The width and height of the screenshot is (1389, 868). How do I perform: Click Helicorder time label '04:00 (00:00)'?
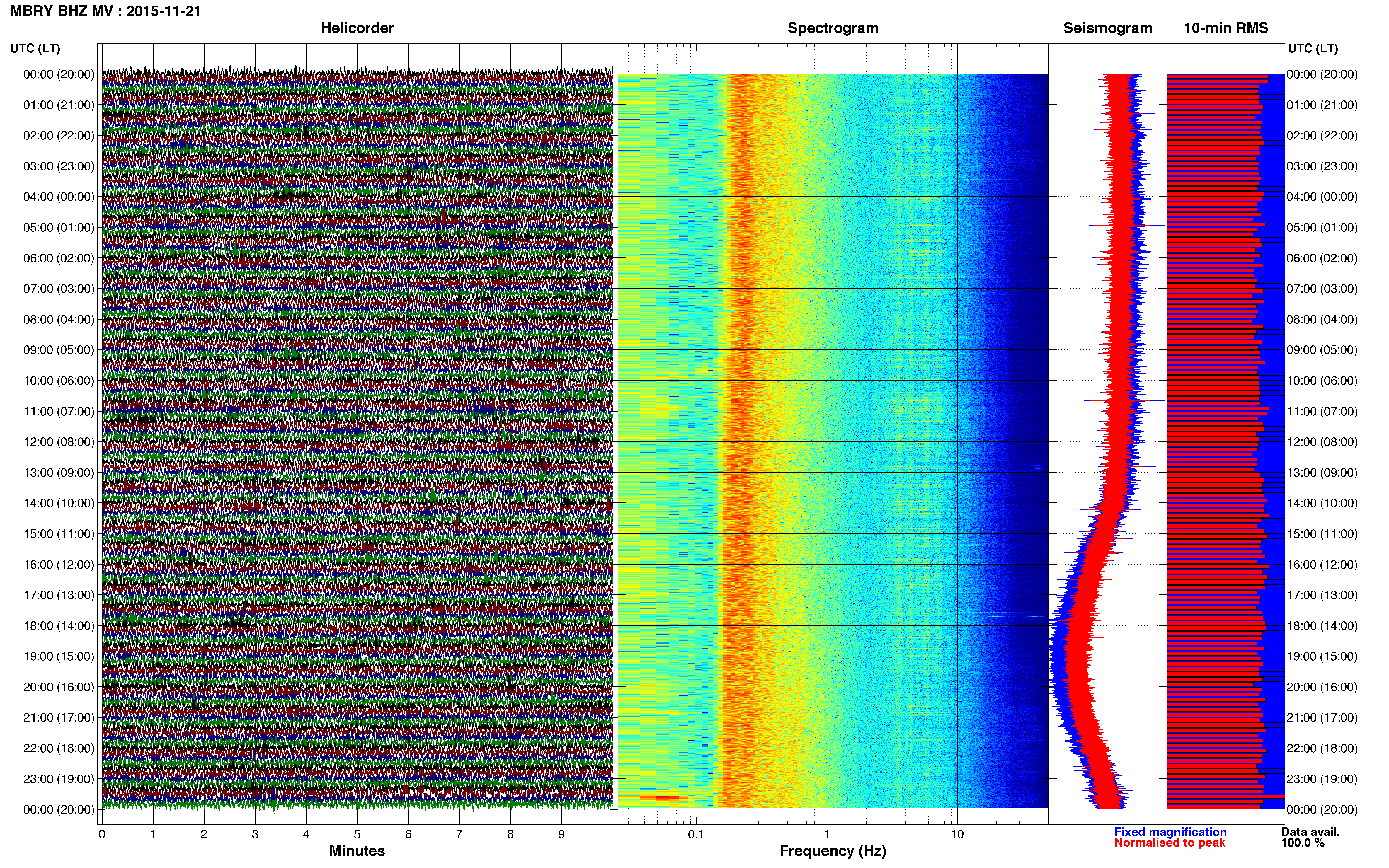(59, 197)
